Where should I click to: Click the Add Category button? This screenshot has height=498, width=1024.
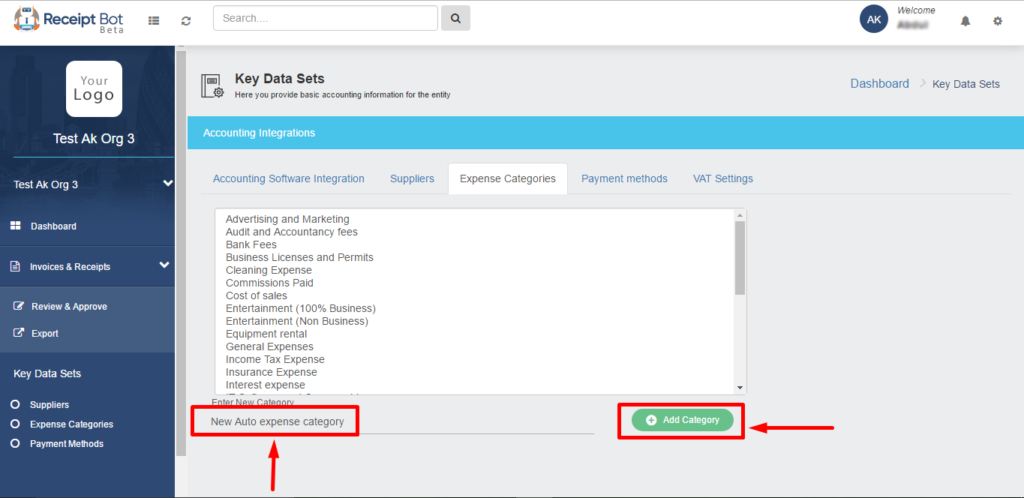coord(682,420)
